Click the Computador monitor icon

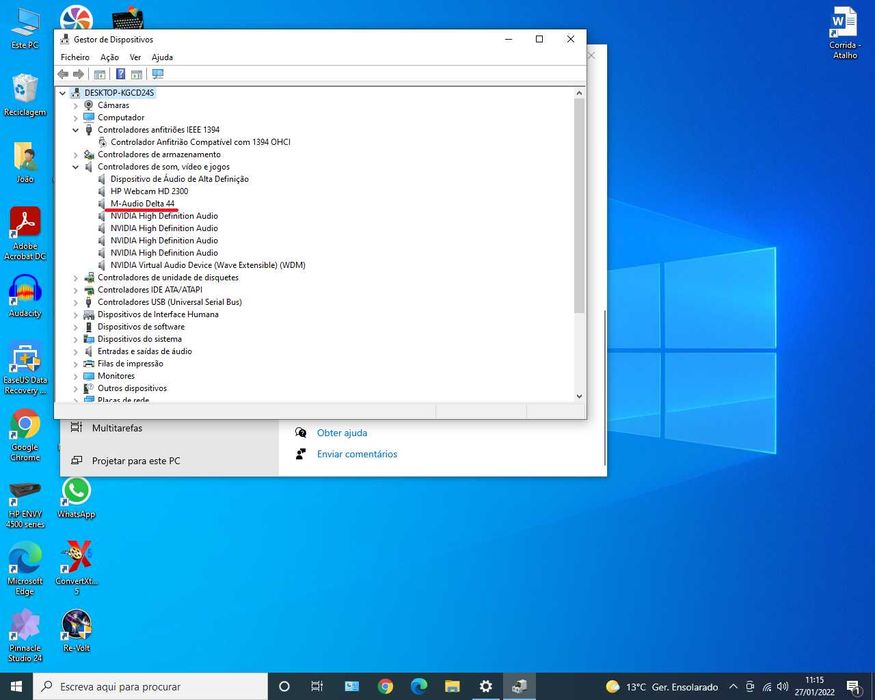click(x=88, y=117)
